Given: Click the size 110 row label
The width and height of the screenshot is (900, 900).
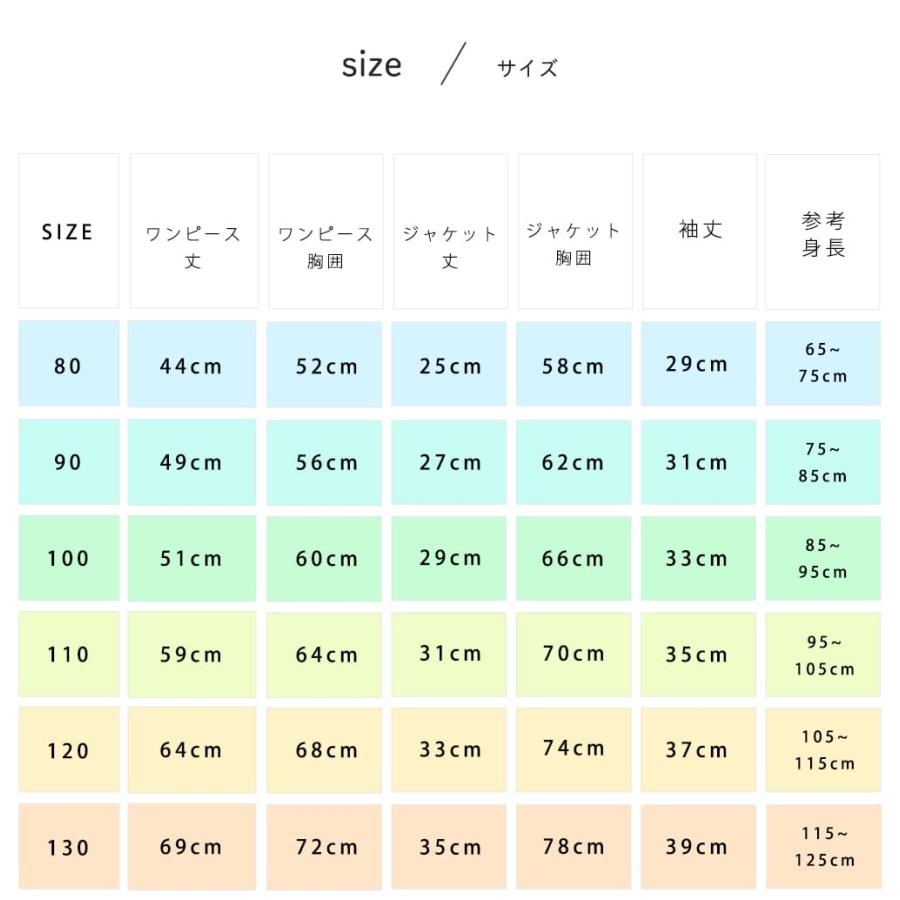Looking at the screenshot, I should tap(68, 654).
